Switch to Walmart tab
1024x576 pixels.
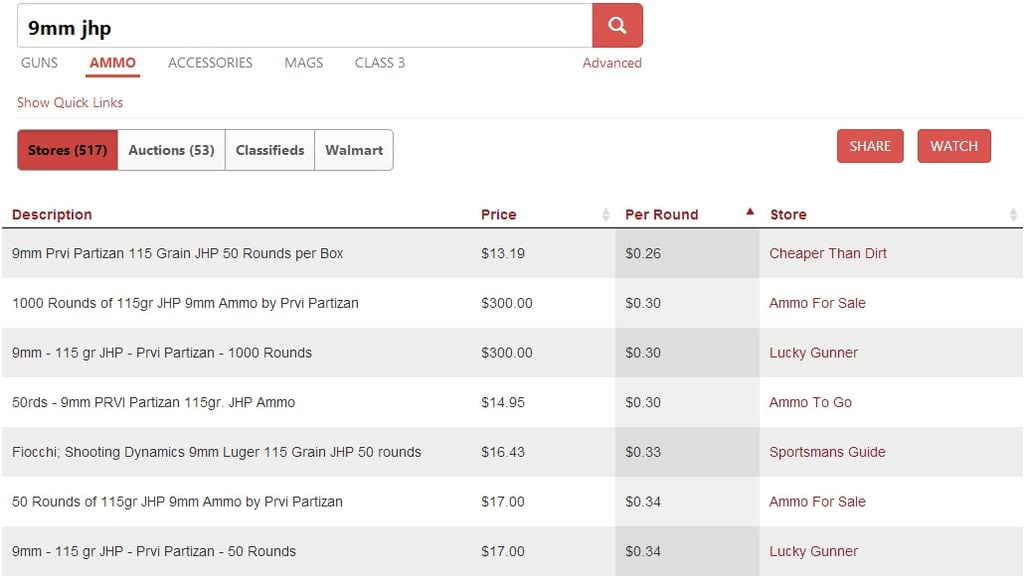tap(354, 150)
